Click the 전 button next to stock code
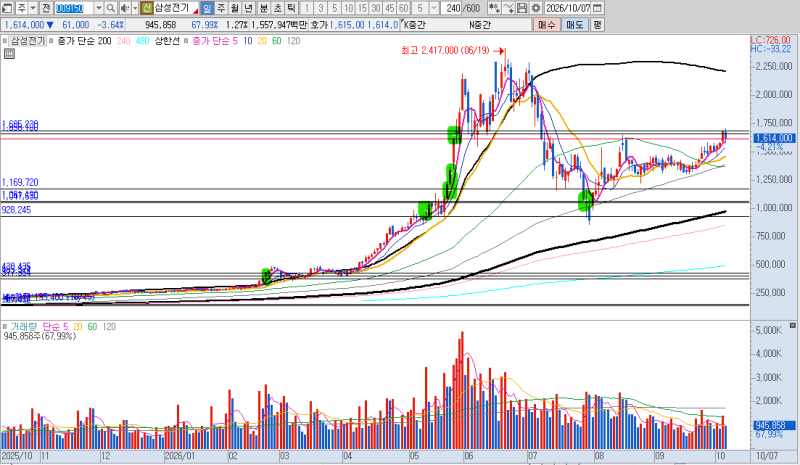Viewport: 800px width, 465px height. (x=45, y=8)
